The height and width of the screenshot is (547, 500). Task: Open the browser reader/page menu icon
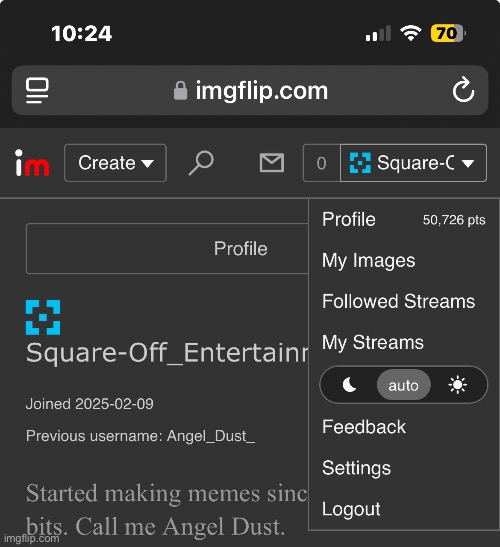37,90
